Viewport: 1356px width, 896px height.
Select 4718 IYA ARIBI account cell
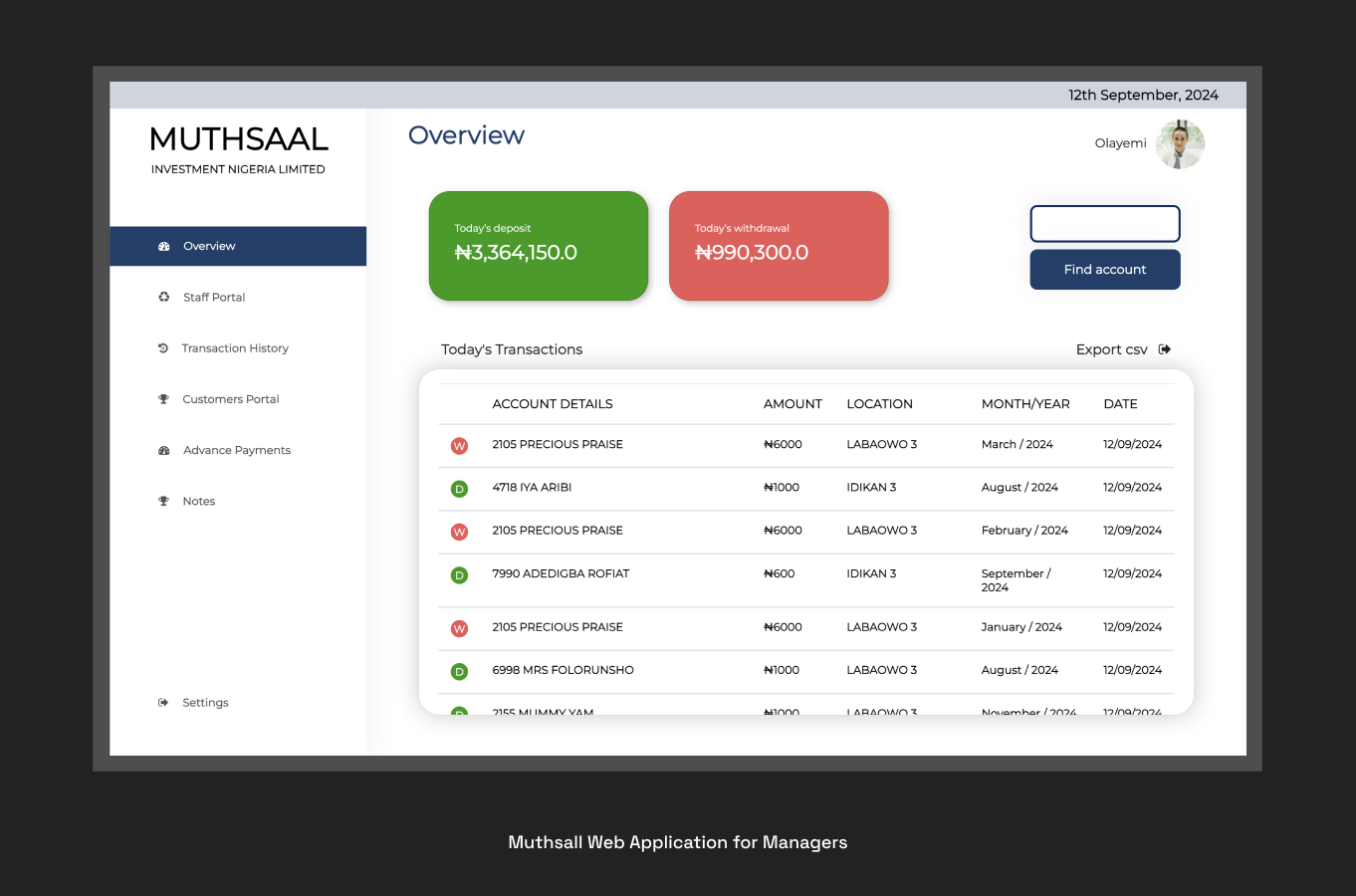pos(532,488)
